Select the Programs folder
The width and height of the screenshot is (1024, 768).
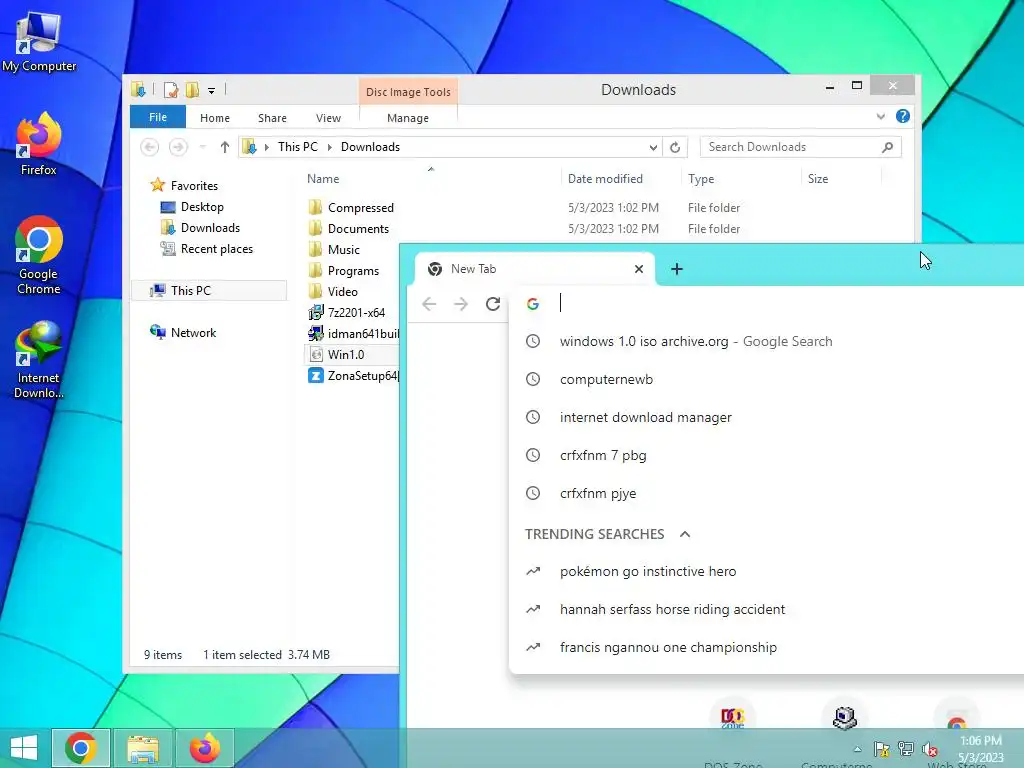pos(353,270)
